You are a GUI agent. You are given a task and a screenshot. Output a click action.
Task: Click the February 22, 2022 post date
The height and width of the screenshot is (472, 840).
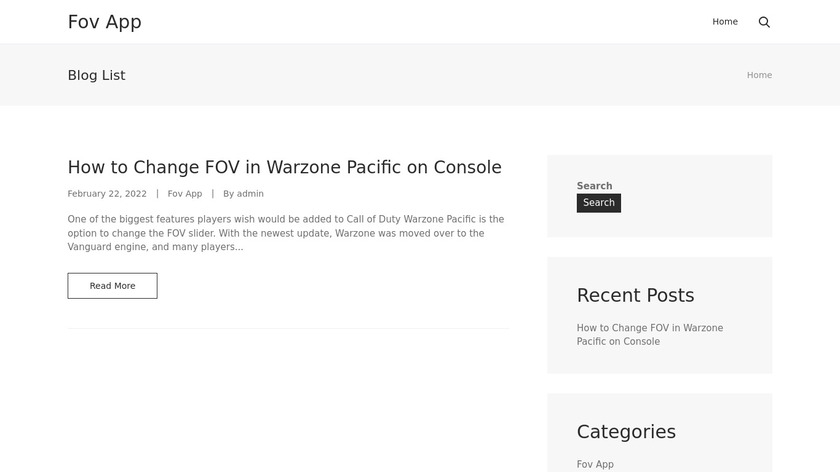107,194
